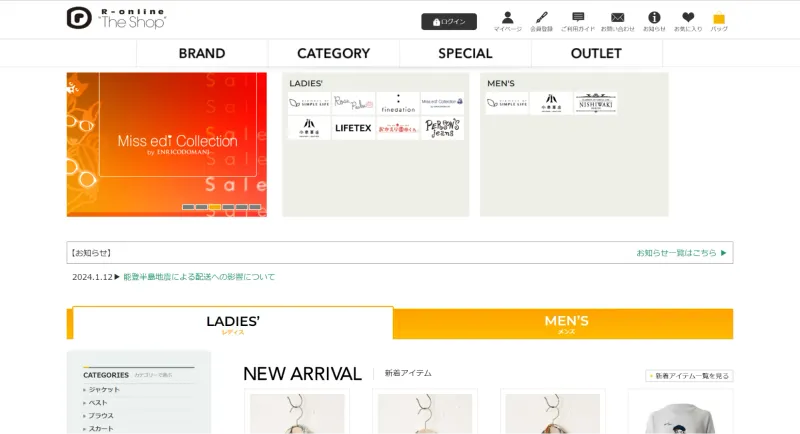The width and height of the screenshot is (800, 434).
Task: Select the LIFETEX brand logo
Action: coord(353,128)
